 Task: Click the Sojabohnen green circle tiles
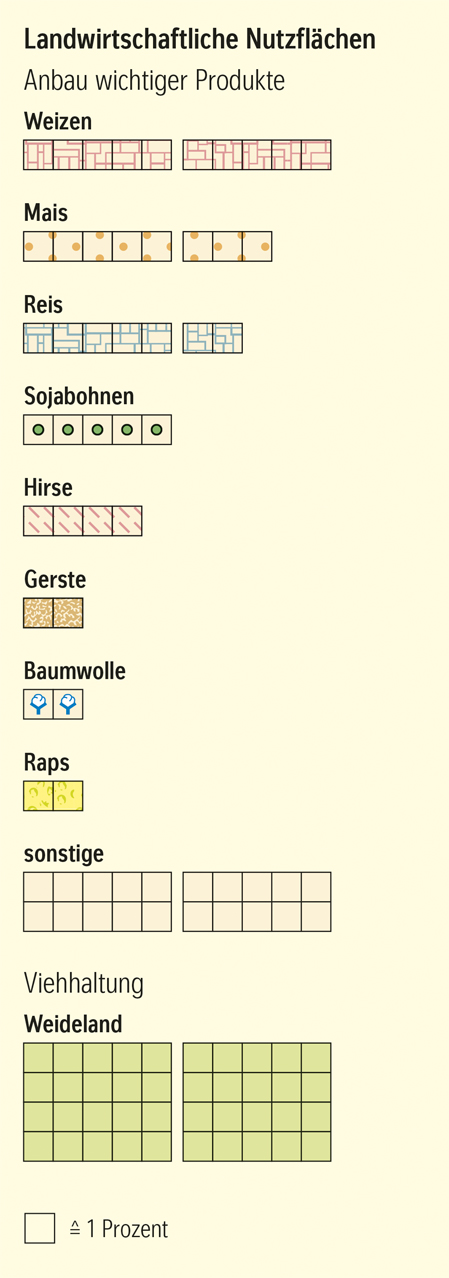(97, 429)
